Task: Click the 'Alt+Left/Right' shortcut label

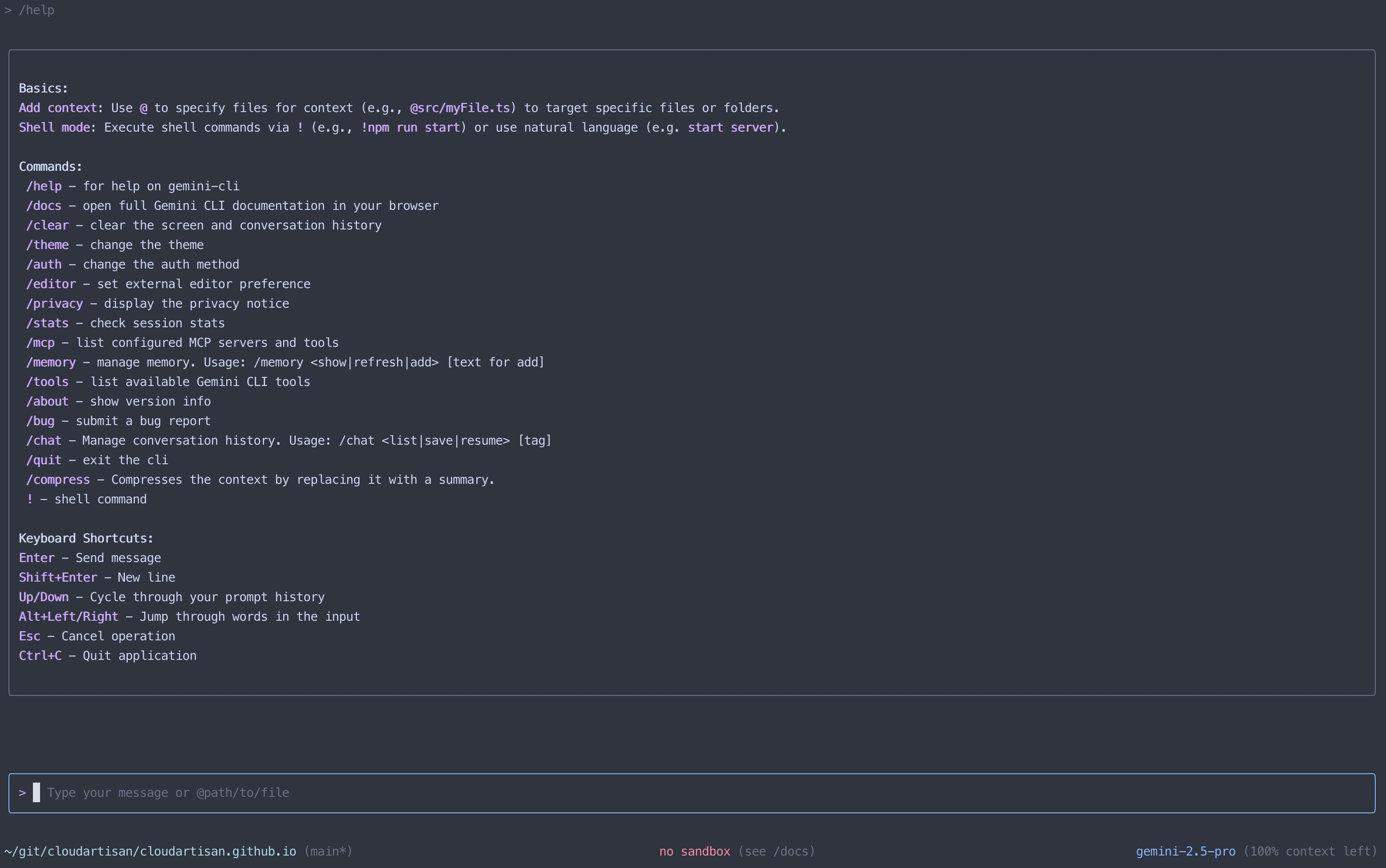Action: (68, 616)
